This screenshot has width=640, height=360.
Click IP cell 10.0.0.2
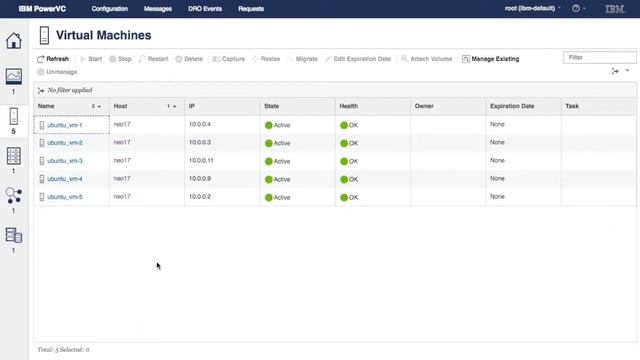tap(200, 196)
